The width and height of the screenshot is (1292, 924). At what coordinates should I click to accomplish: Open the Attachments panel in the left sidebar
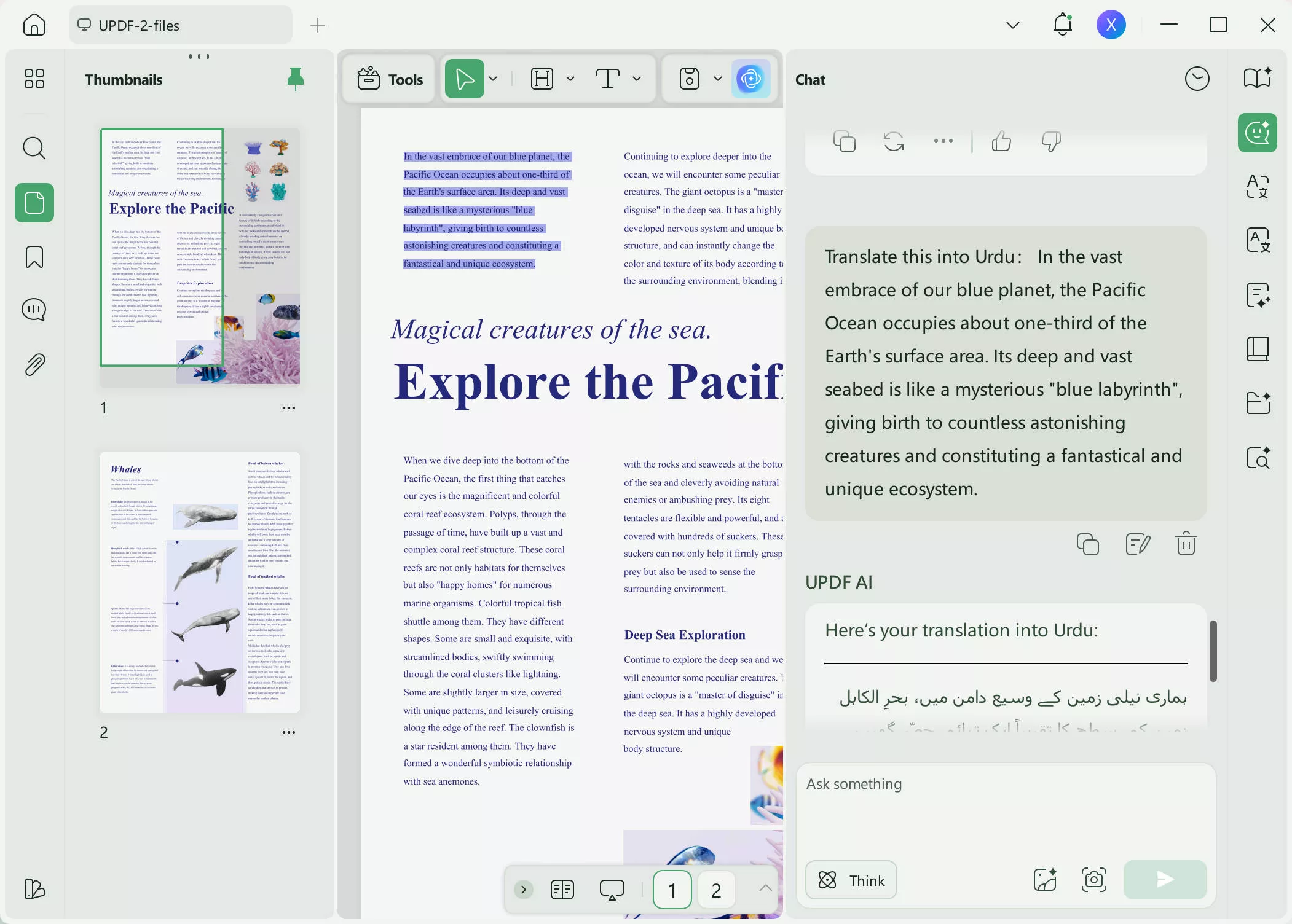pos(34,364)
